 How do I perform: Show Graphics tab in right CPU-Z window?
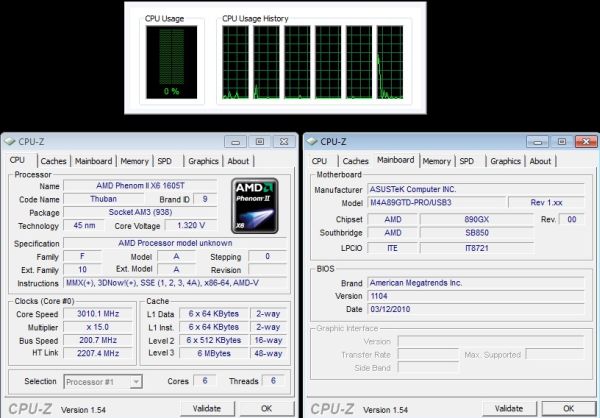[505, 161]
